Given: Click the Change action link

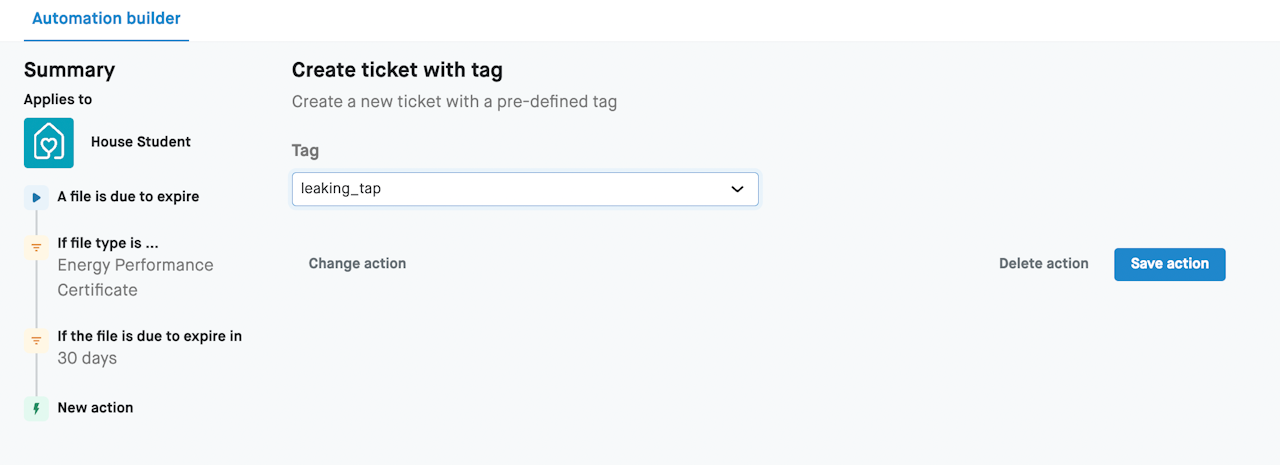Looking at the screenshot, I should click(x=357, y=264).
